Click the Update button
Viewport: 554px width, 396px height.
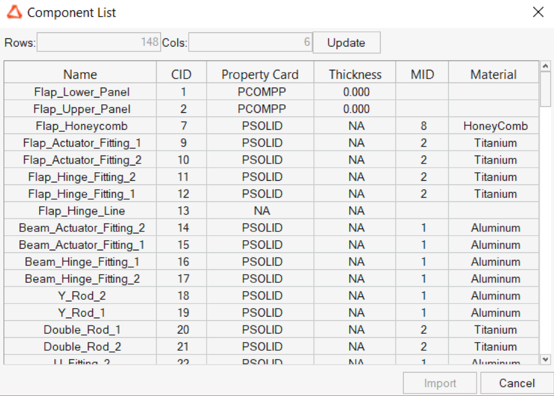click(x=346, y=43)
